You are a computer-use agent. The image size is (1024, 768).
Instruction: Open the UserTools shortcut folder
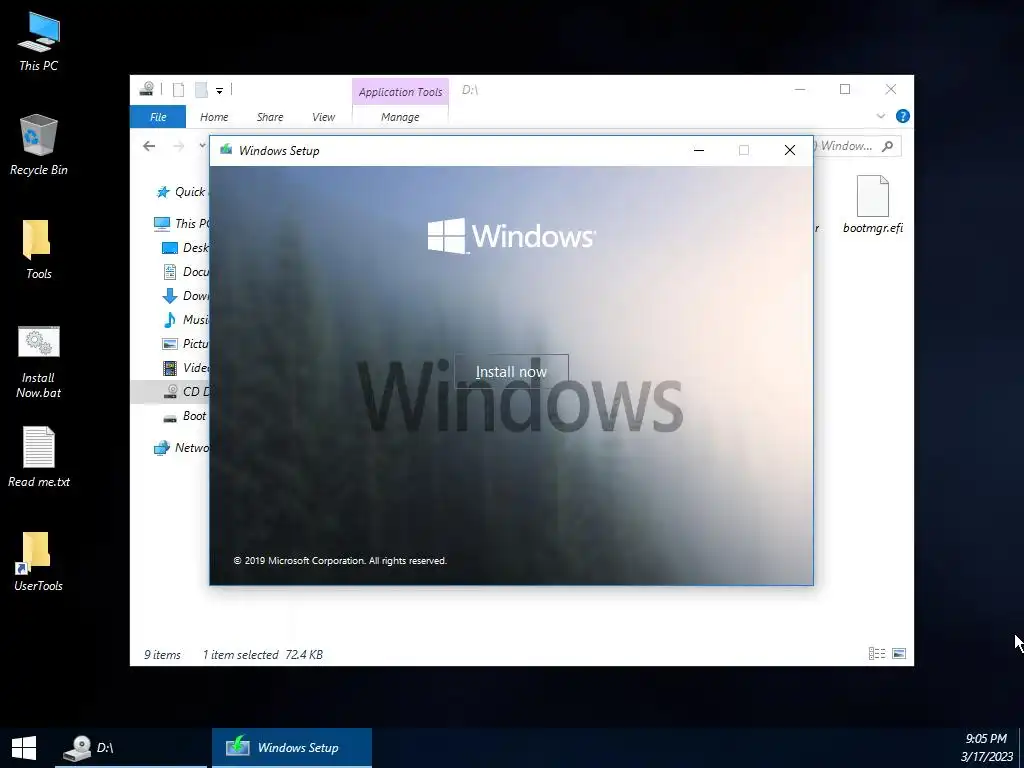pos(39,562)
